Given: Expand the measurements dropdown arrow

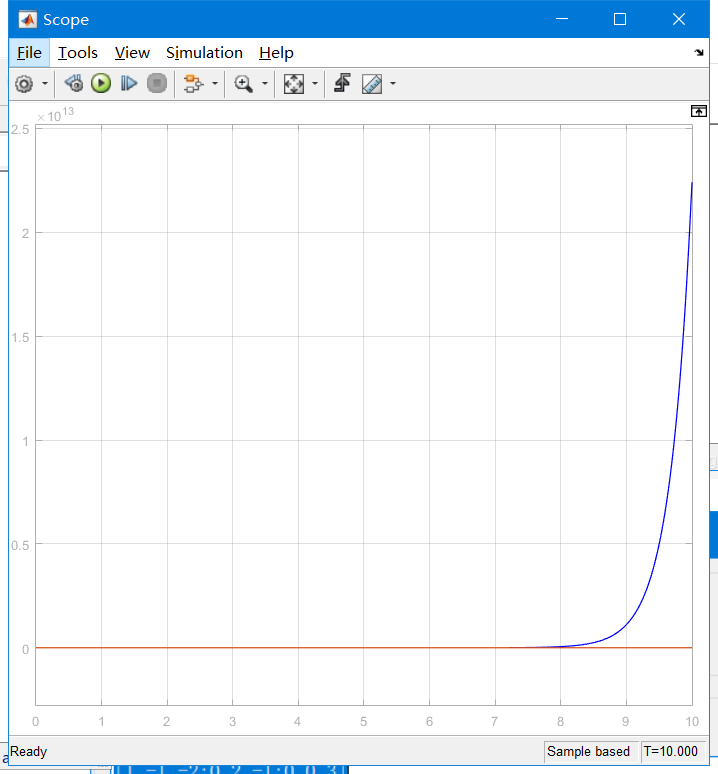Looking at the screenshot, I should (393, 84).
